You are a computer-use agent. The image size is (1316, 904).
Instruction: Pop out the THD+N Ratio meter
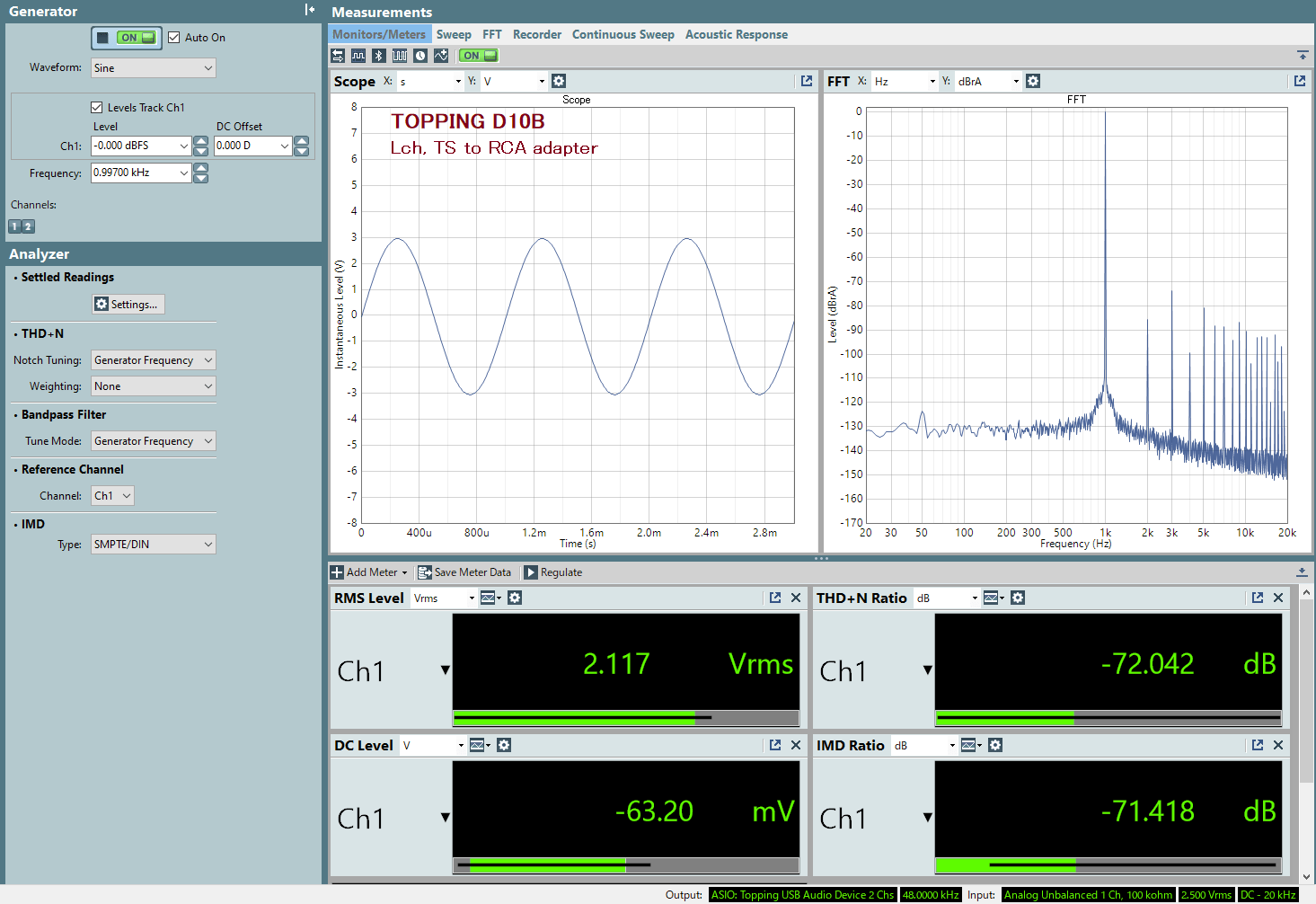(1258, 598)
